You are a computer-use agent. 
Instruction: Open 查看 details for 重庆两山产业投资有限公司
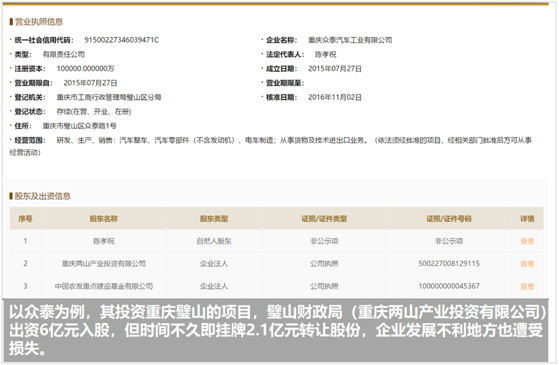click(527, 264)
